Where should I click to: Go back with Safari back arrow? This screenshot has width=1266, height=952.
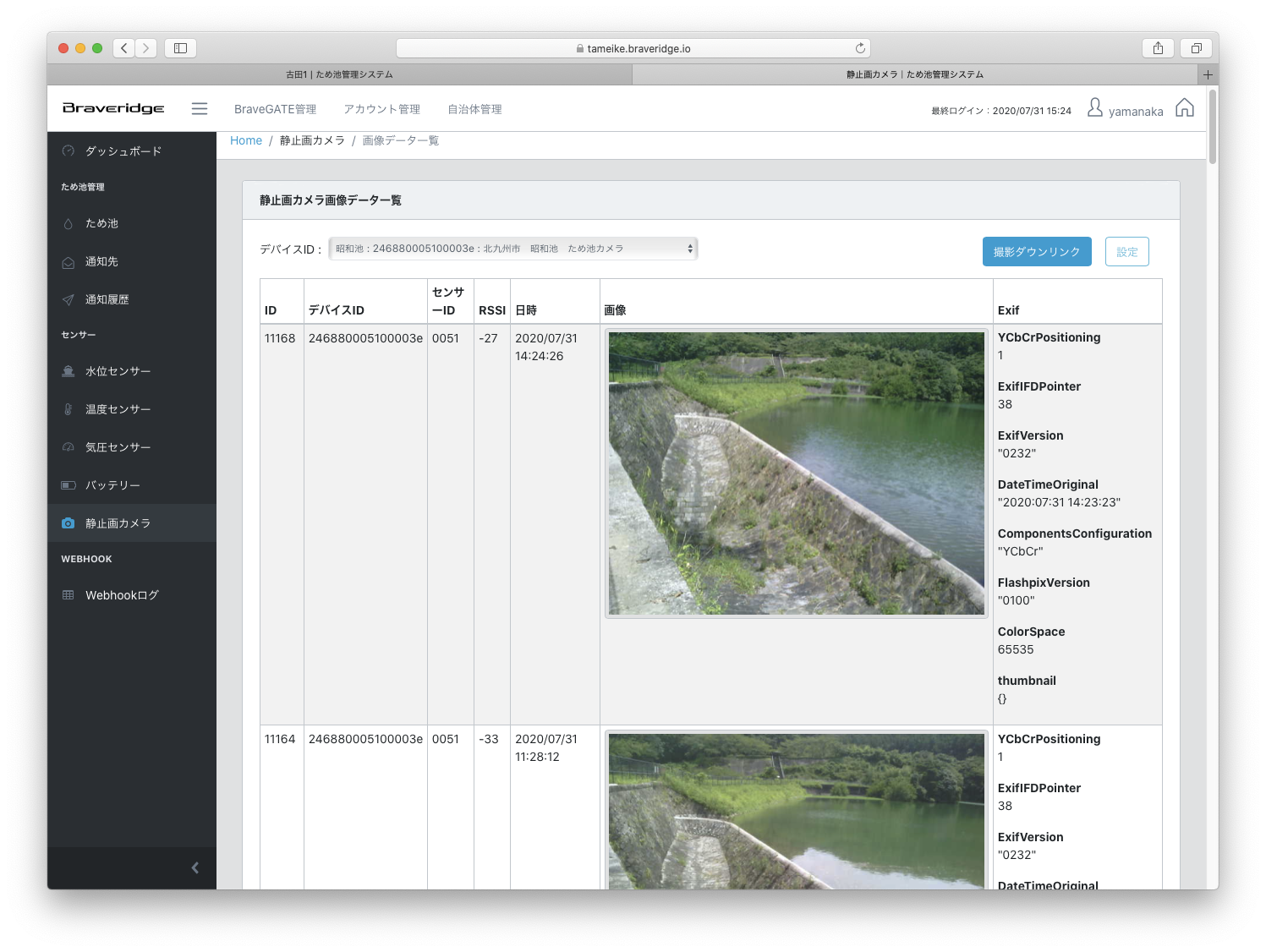coord(124,48)
